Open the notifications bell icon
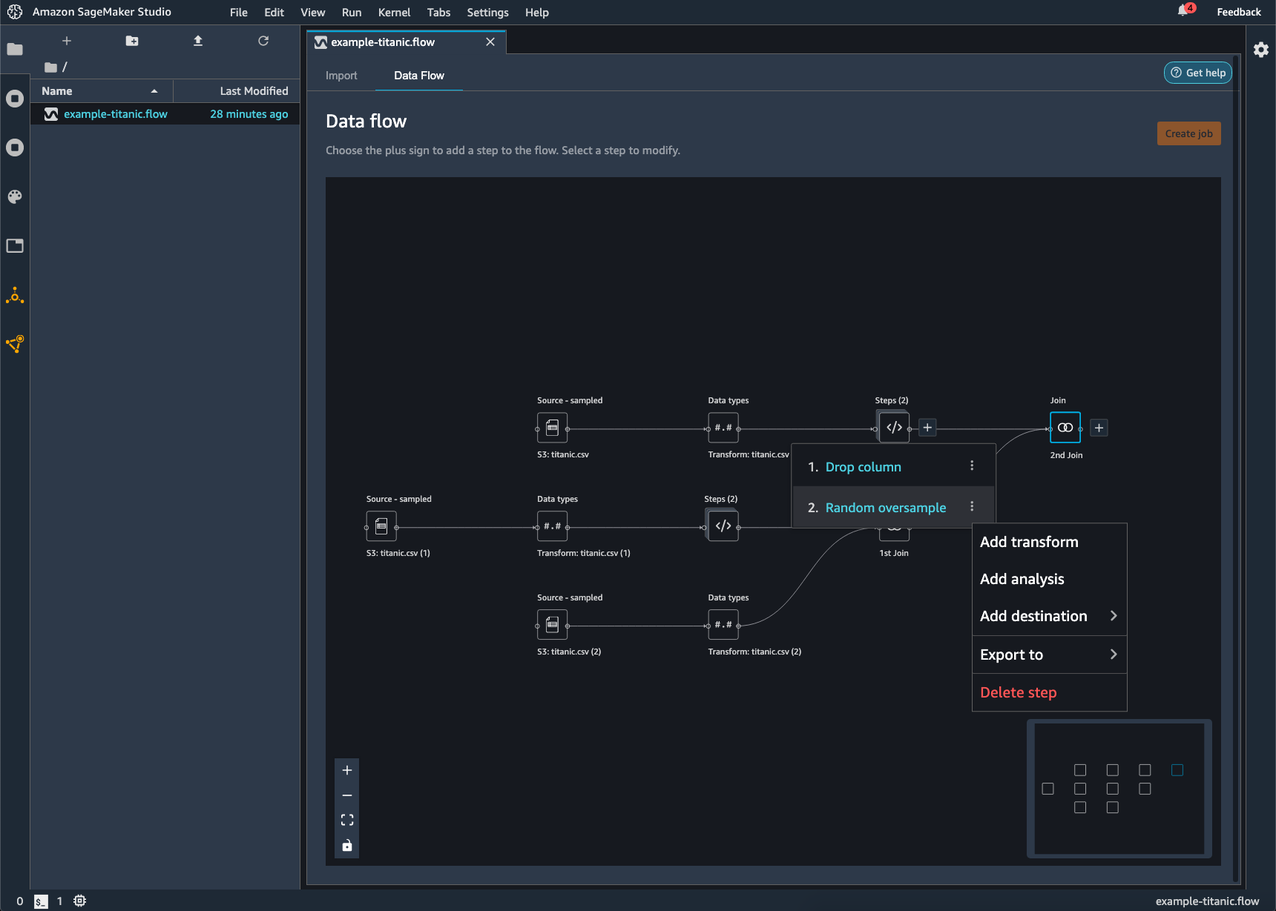 pos(1184,11)
